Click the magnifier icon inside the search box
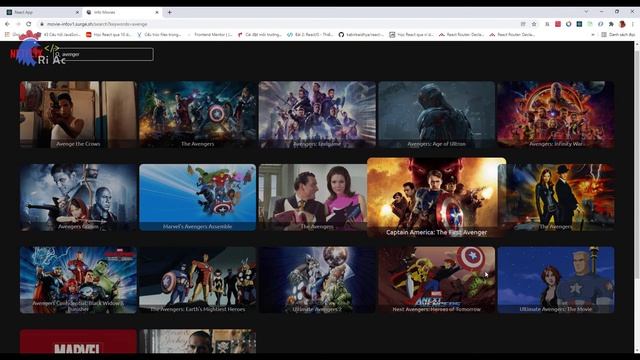Screen dimensions: 640x360 pyautogui.click(x=58, y=54)
